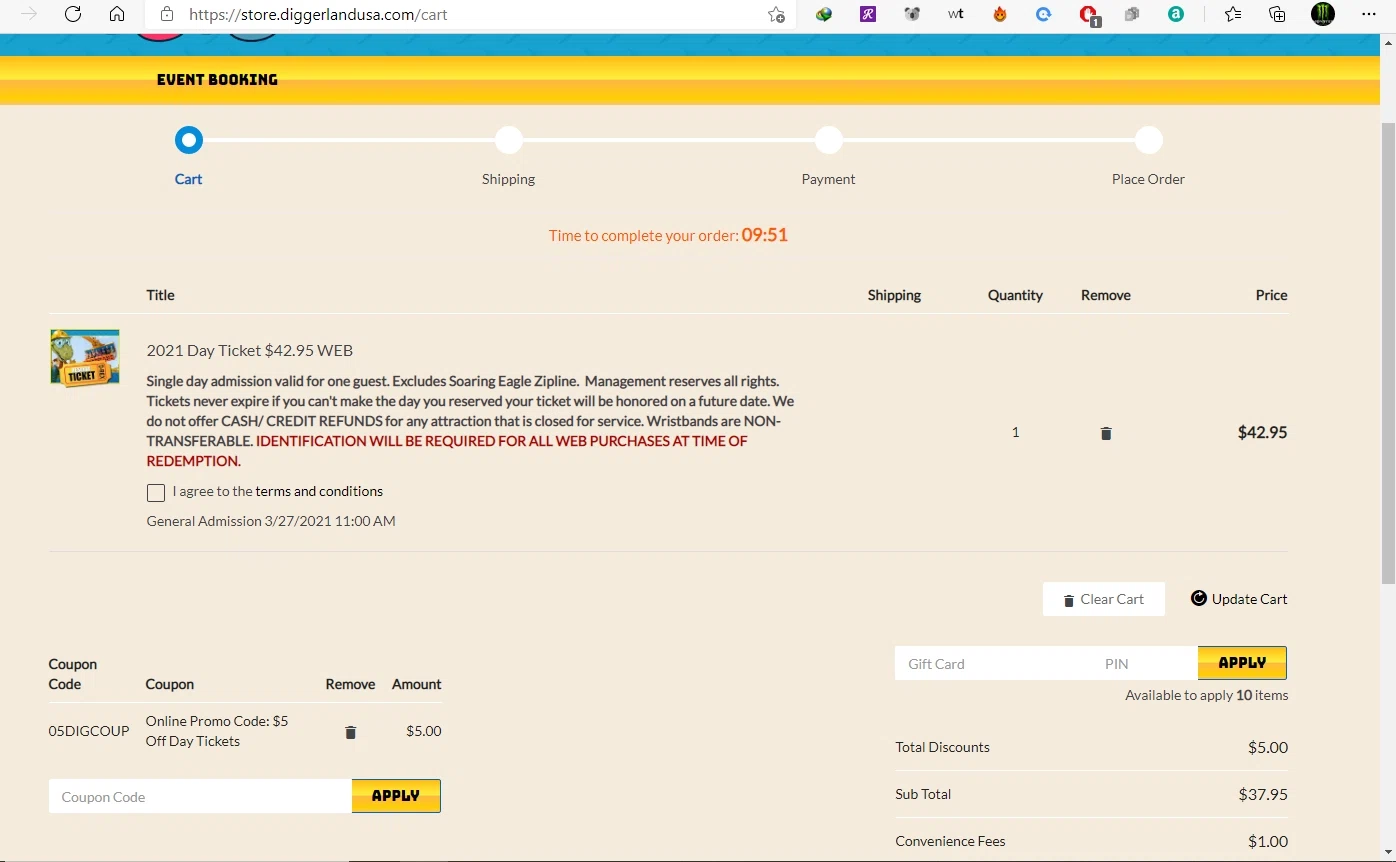Screen dimensions: 1396x862
Task: Open the Favorites list icon
Action: click(1233, 15)
